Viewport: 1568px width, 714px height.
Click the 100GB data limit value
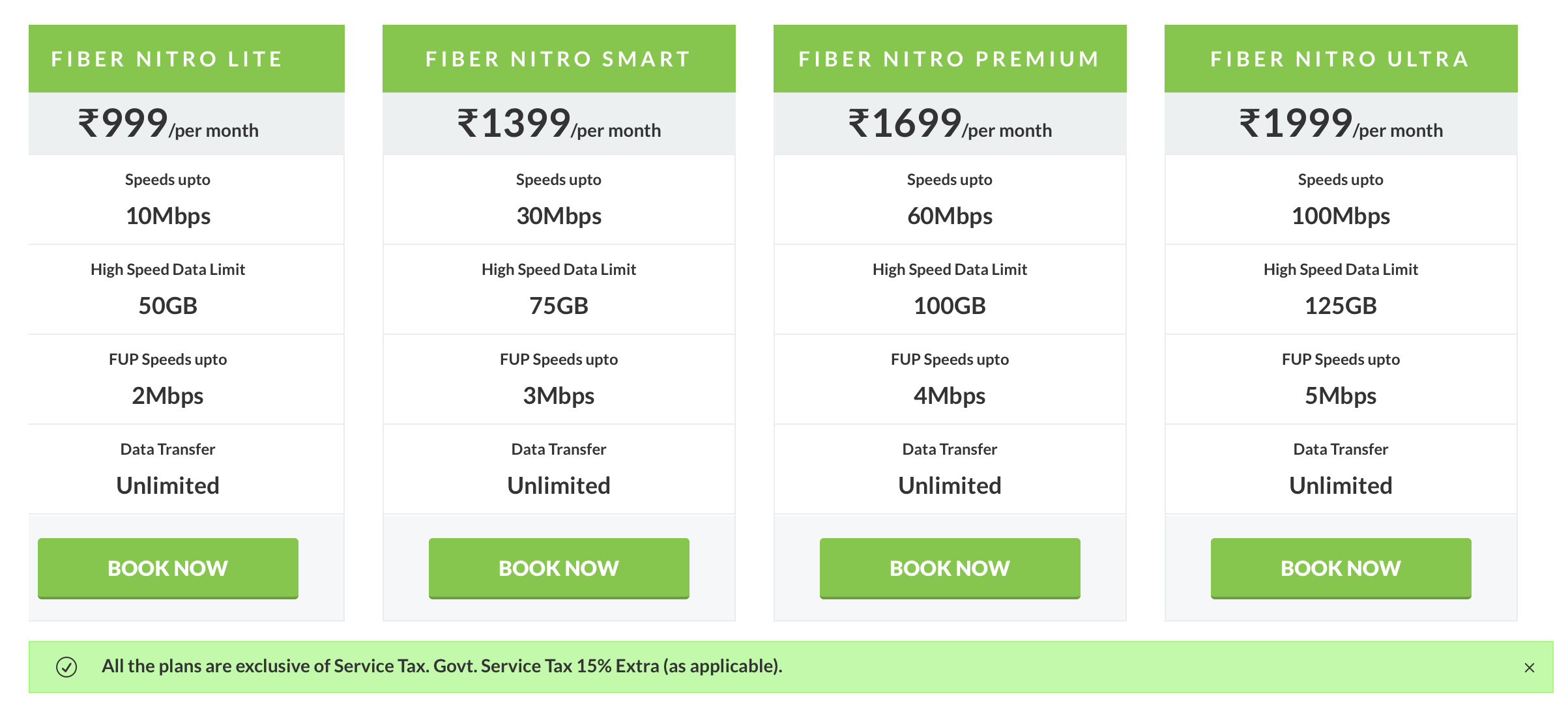click(x=950, y=306)
